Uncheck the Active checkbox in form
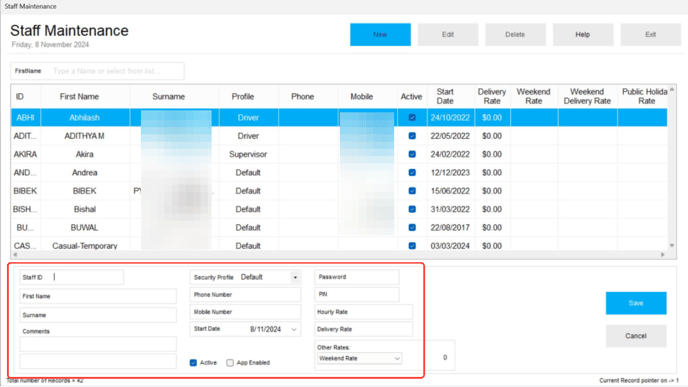The height and width of the screenshot is (387, 688). tap(193, 363)
